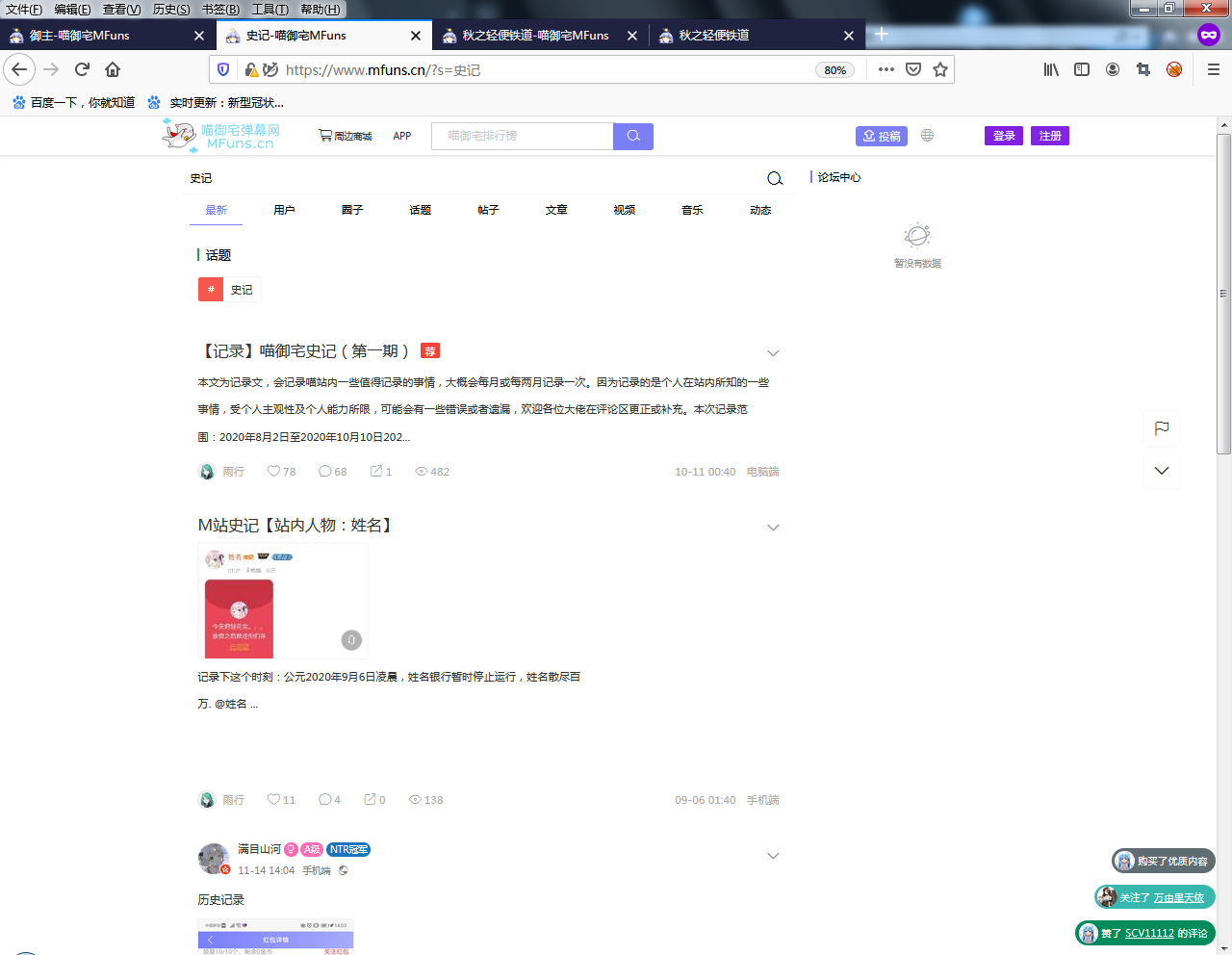The width and height of the screenshot is (1232, 955).
Task: Click the Firefox reload page icon
Action: (x=82, y=69)
